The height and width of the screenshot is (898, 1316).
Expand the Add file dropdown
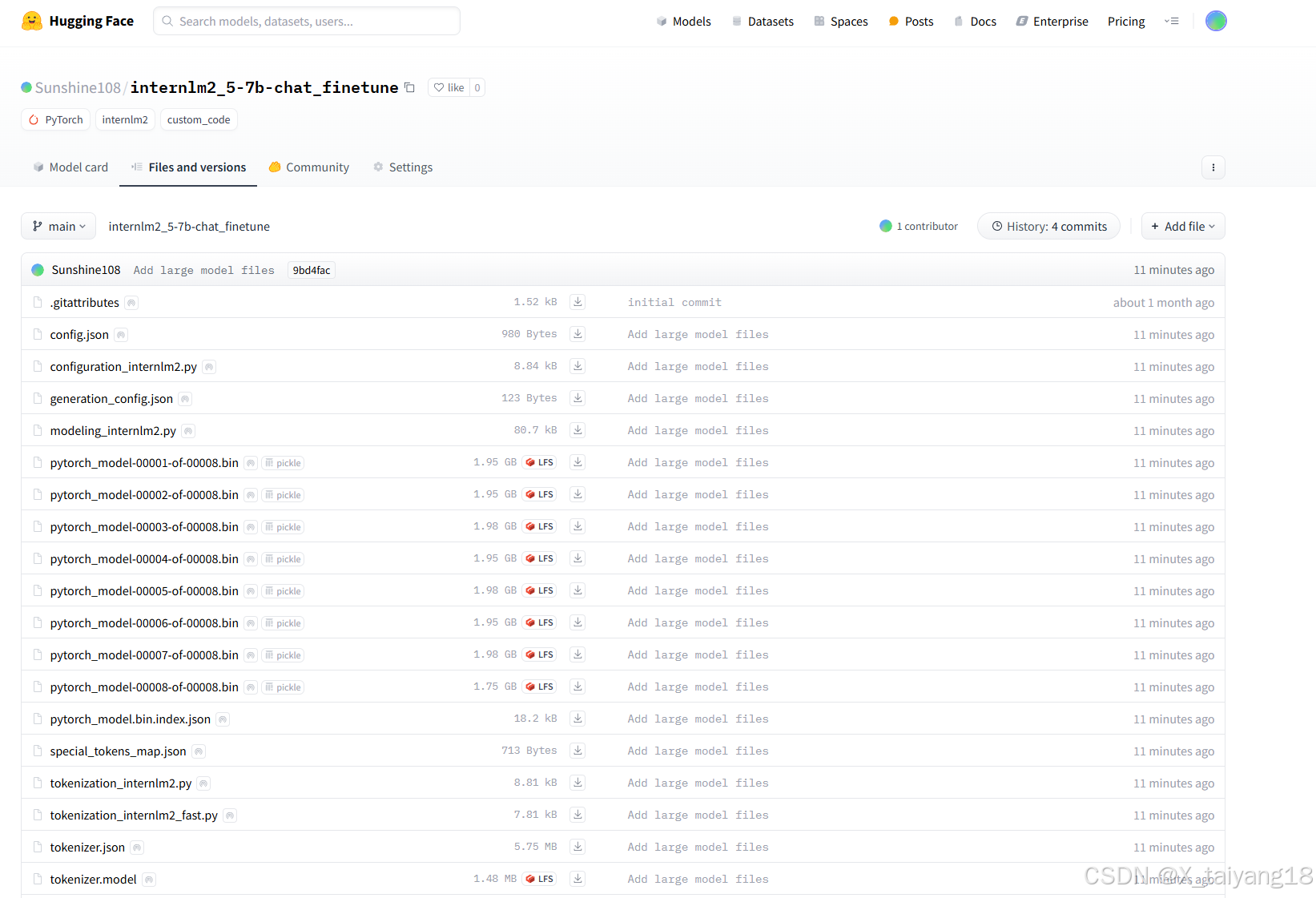click(1182, 226)
